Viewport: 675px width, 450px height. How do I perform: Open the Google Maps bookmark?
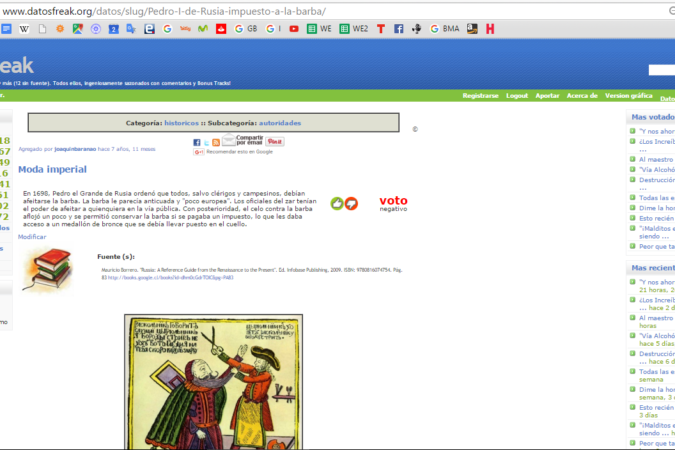pyautogui.click(x=77, y=29)
